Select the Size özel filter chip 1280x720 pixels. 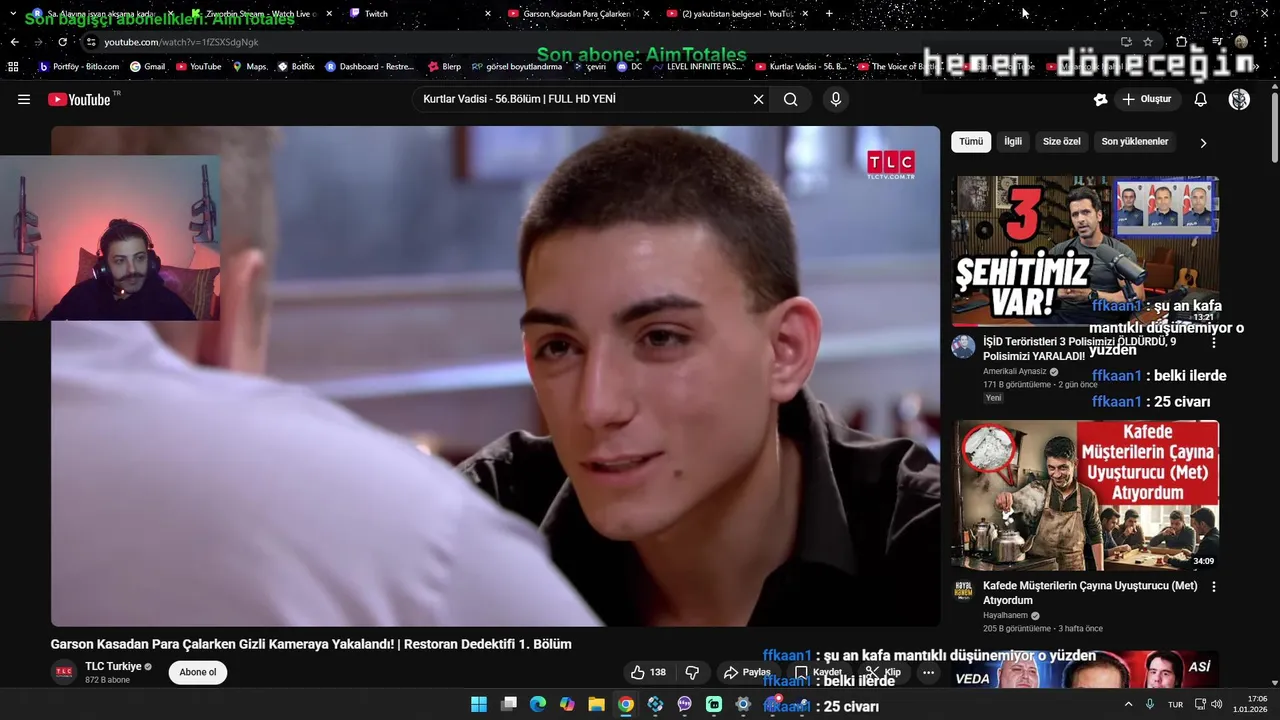coord(1062,142)
